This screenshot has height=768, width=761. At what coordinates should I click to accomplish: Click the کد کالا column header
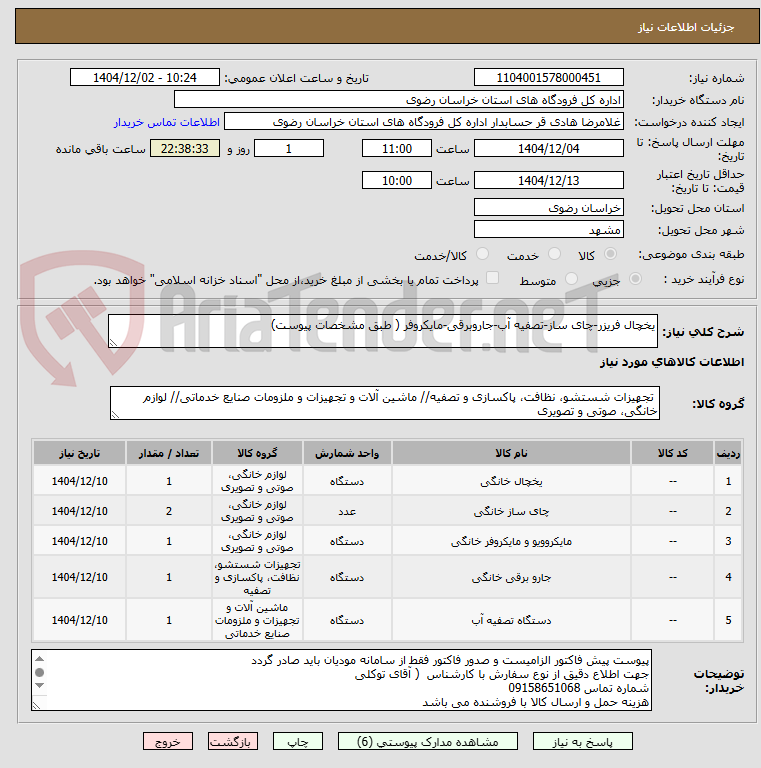coord(672,453)
